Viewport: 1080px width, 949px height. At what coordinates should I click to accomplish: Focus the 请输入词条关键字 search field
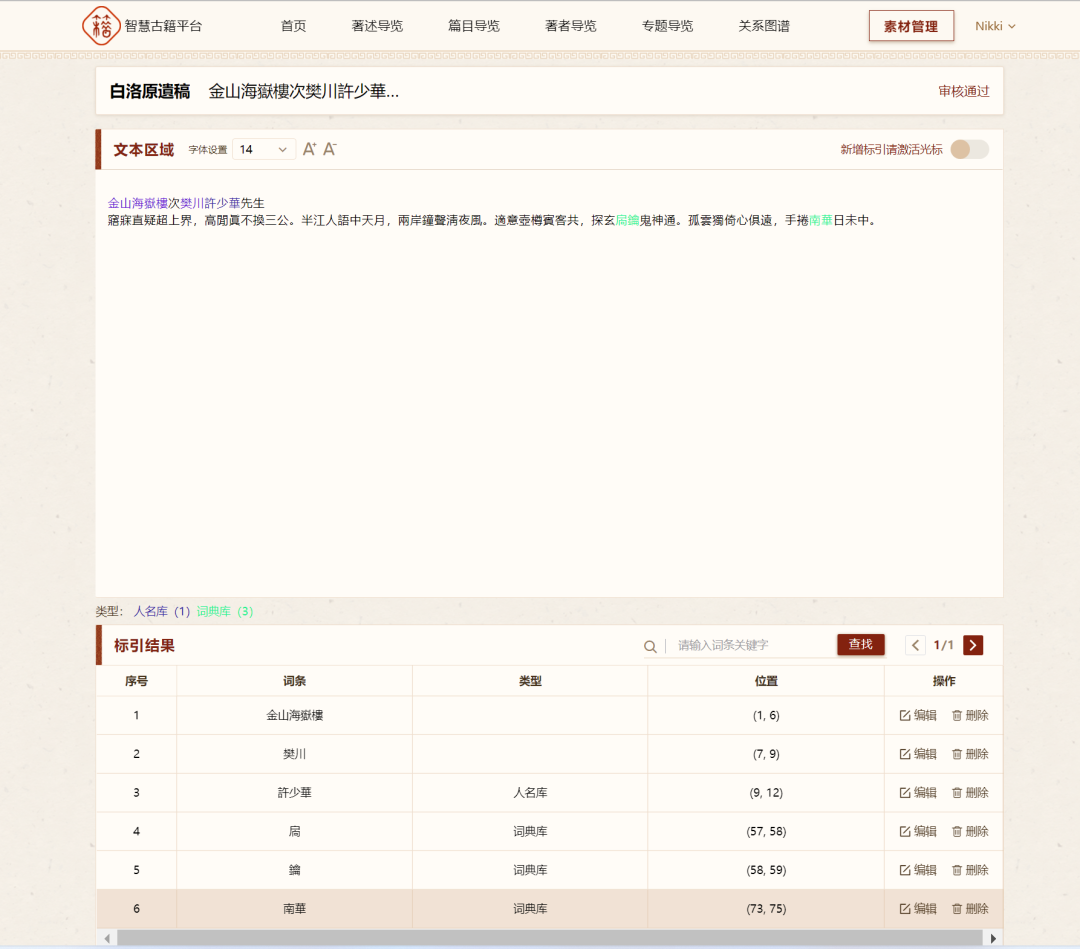click(x=751, y=645)
